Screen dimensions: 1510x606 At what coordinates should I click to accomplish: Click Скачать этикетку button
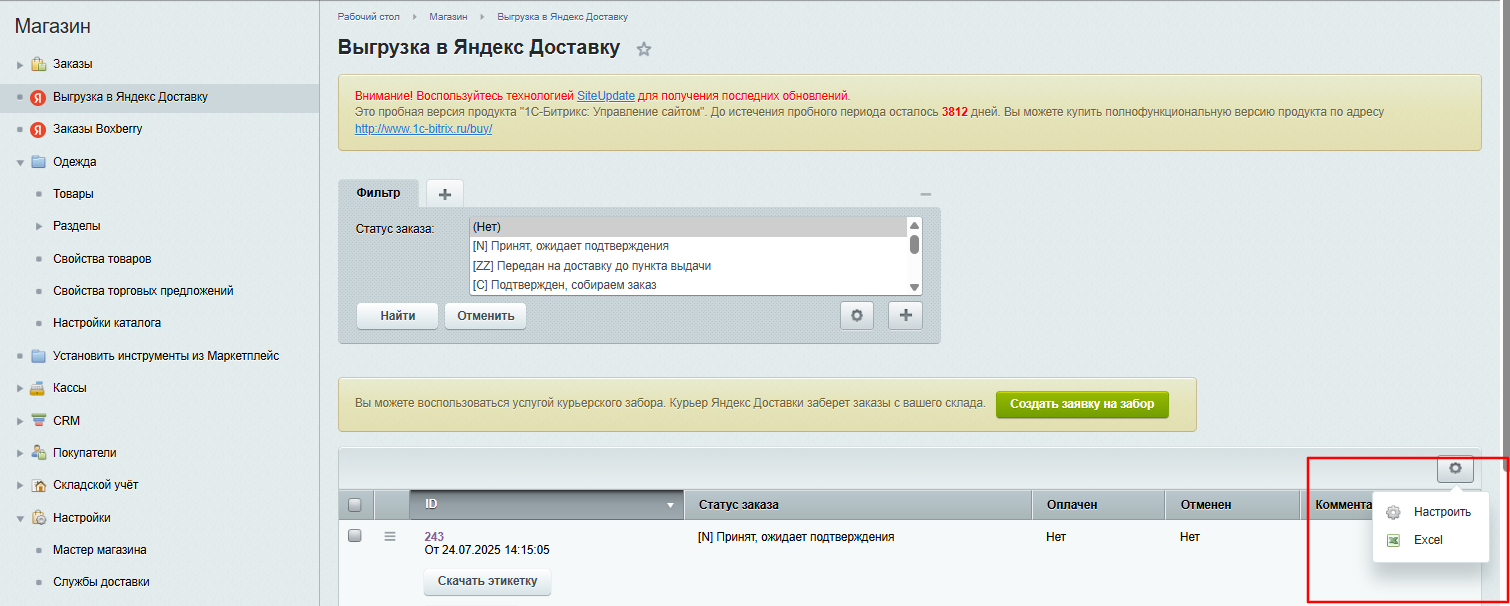coord(487,581)
